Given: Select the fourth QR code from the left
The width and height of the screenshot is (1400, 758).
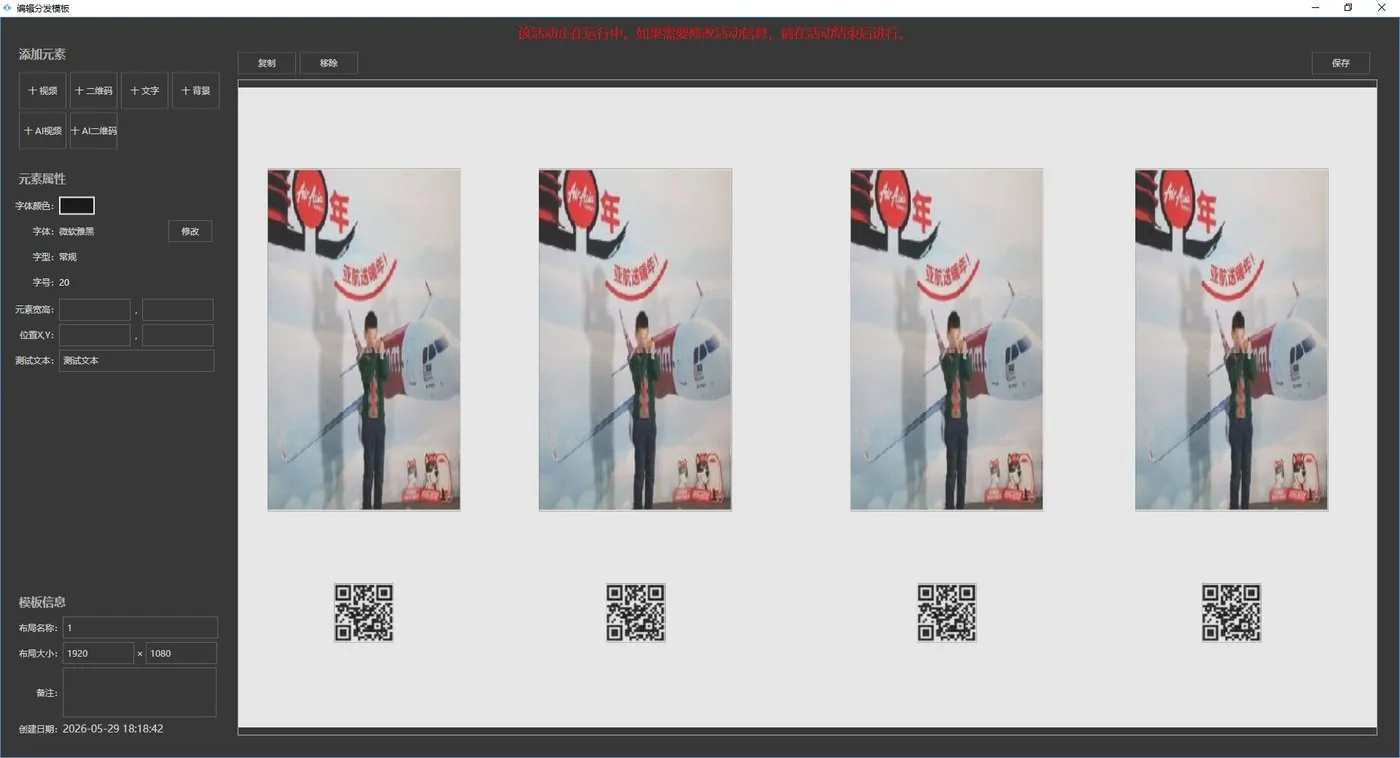Looking at the screenshot, I should tap(1231, 613).
